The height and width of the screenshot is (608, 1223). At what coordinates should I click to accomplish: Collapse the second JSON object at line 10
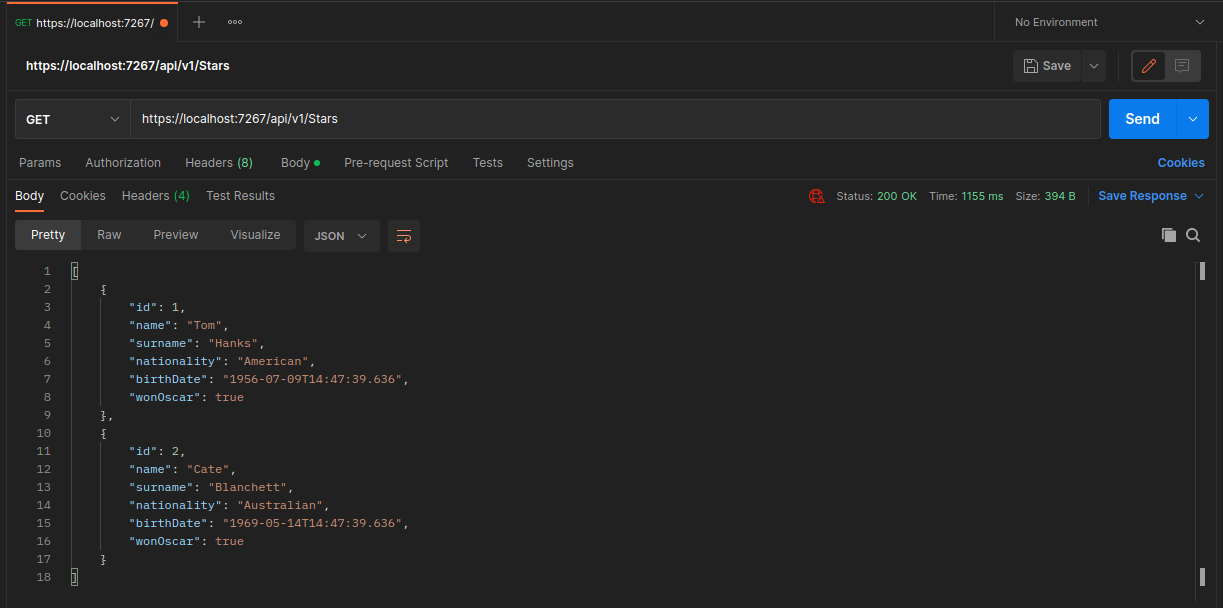103,433
